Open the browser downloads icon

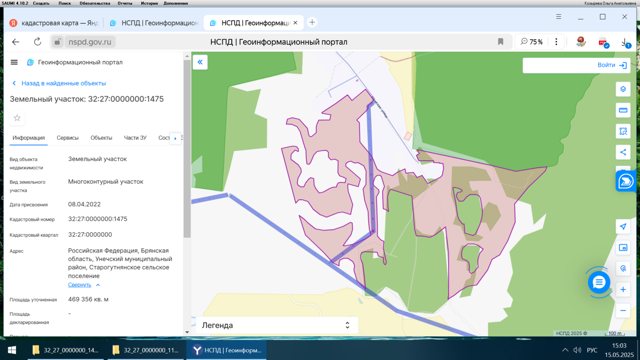[x=625, y=42]
